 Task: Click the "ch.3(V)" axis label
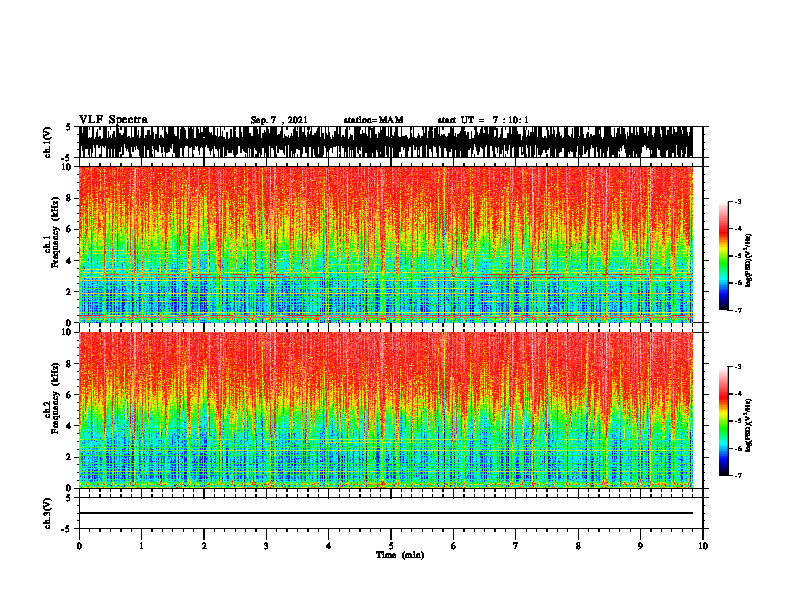[x=47, y=513]
